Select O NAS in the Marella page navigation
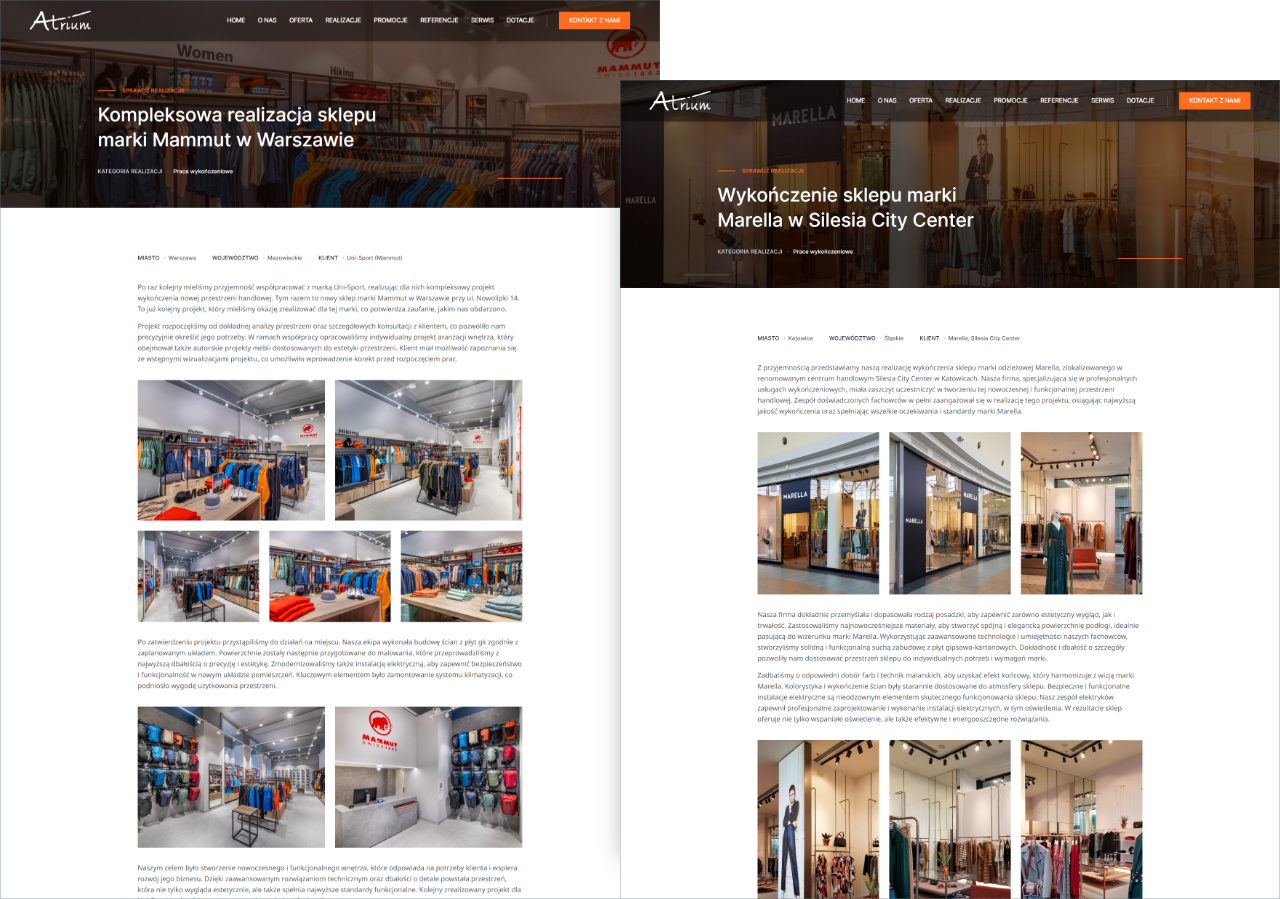Screen dimensions: 1280x899 (887, 101)
